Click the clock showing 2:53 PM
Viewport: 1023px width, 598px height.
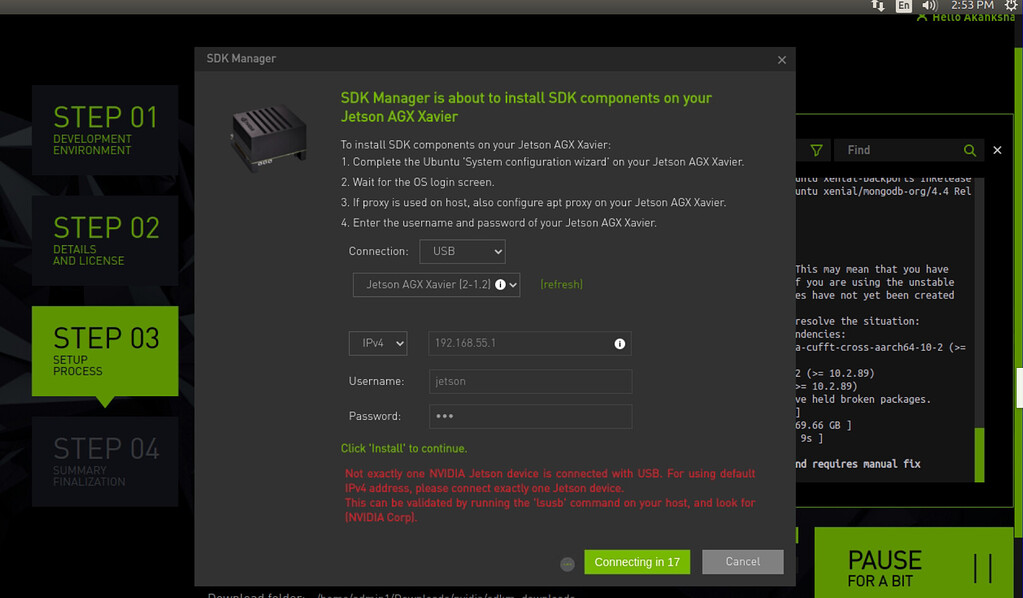972,5
